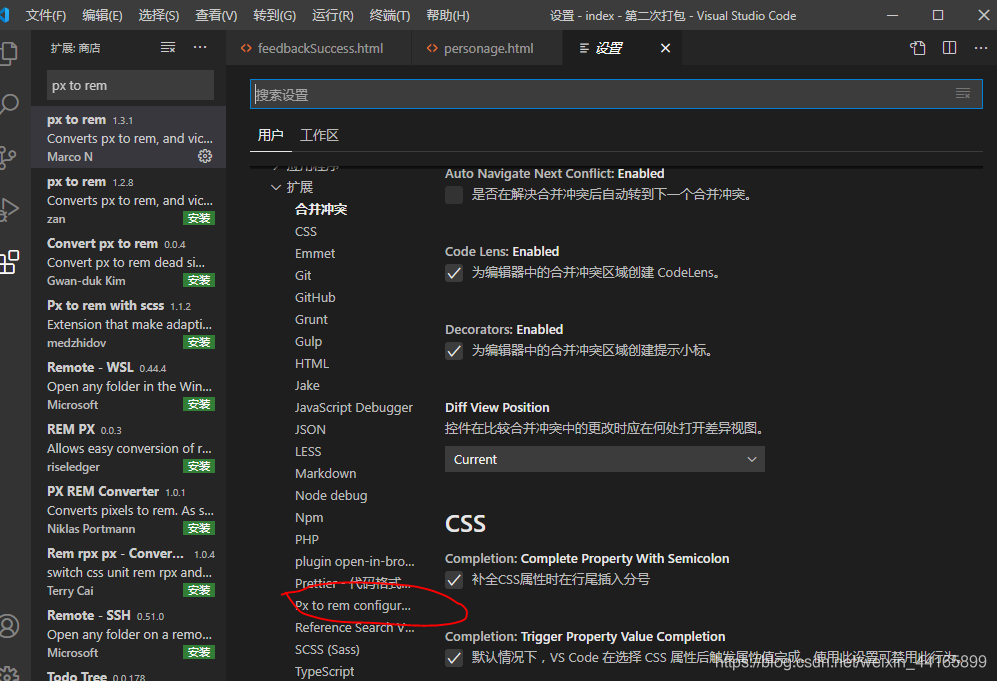Open the Explorer view in activity bar
The image size is (997, 681).
pos(8,53)
